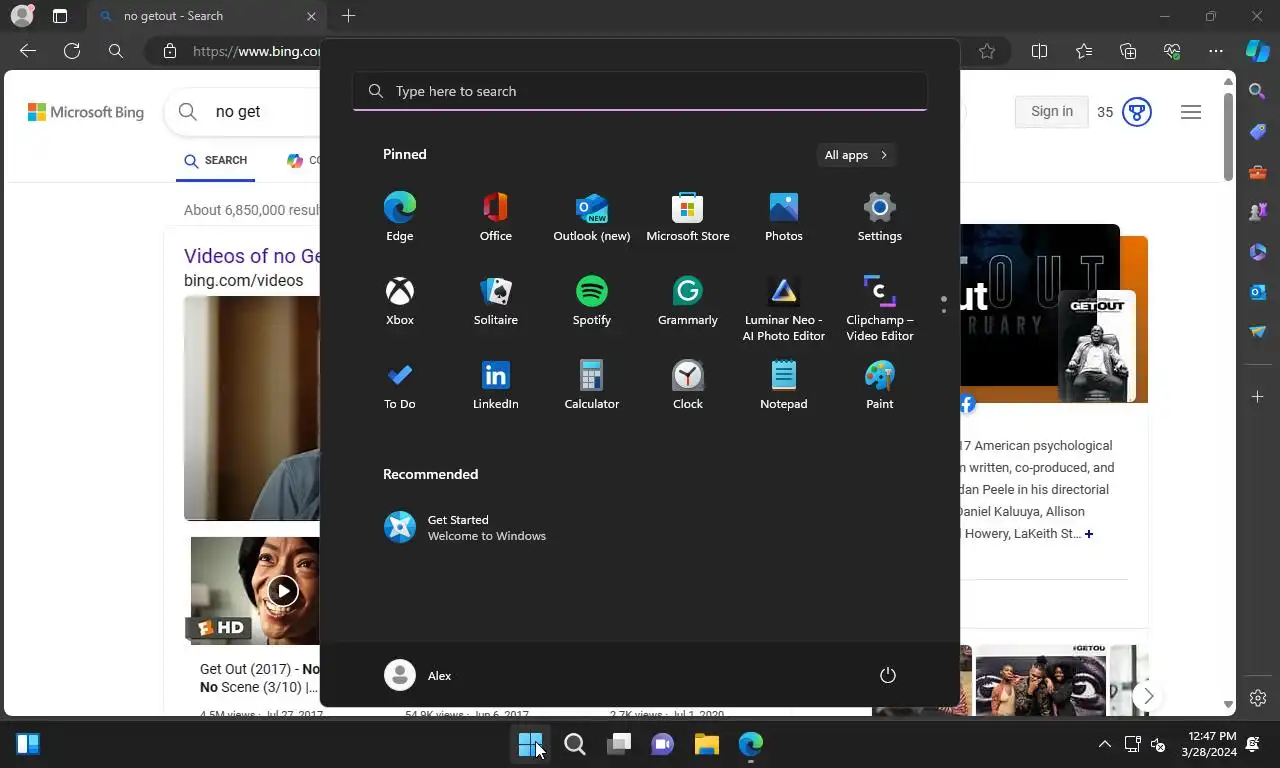The height and width of the screenshot is (768, 1280).
Task: Focus the Type here to search field
Action: [x=640, y=91]
